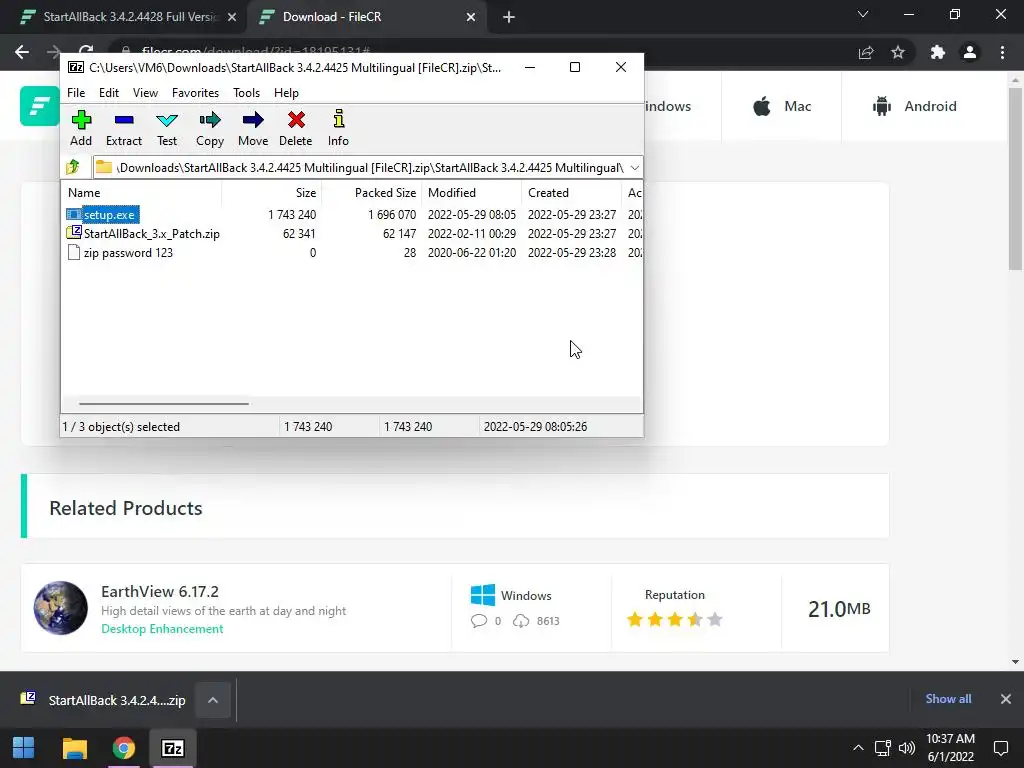Switch to the Download - FileCR tab
The width and height of the screenshot is (1024, 768).
coord(366,17)
